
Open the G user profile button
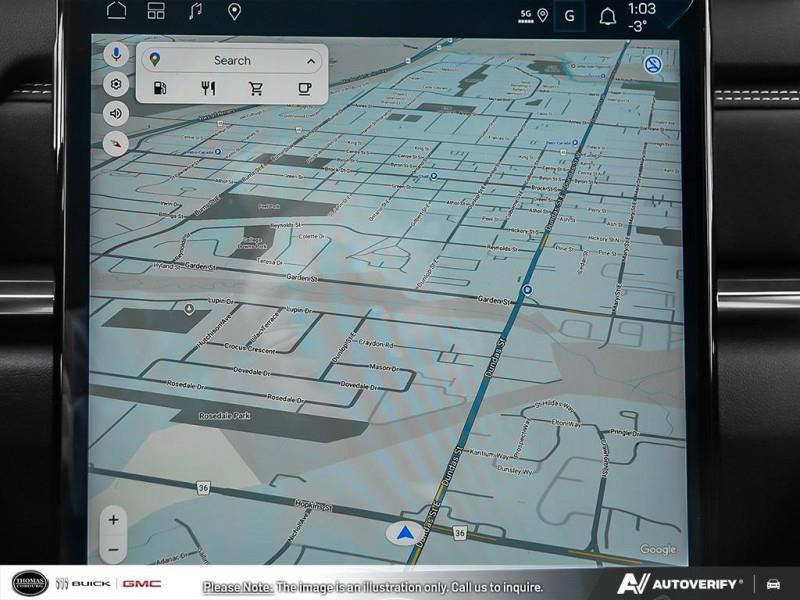tap(570, 16)
